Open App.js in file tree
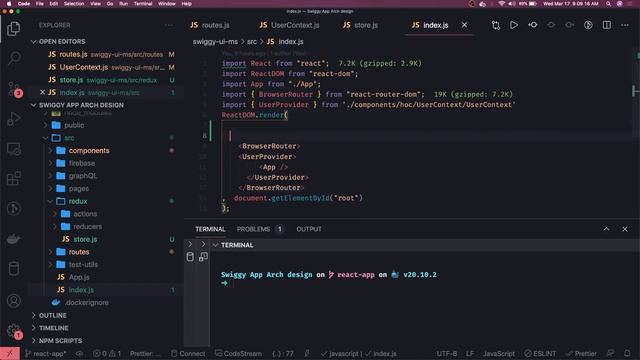Viewport: 640px width, 360px height. coord(79,277)
